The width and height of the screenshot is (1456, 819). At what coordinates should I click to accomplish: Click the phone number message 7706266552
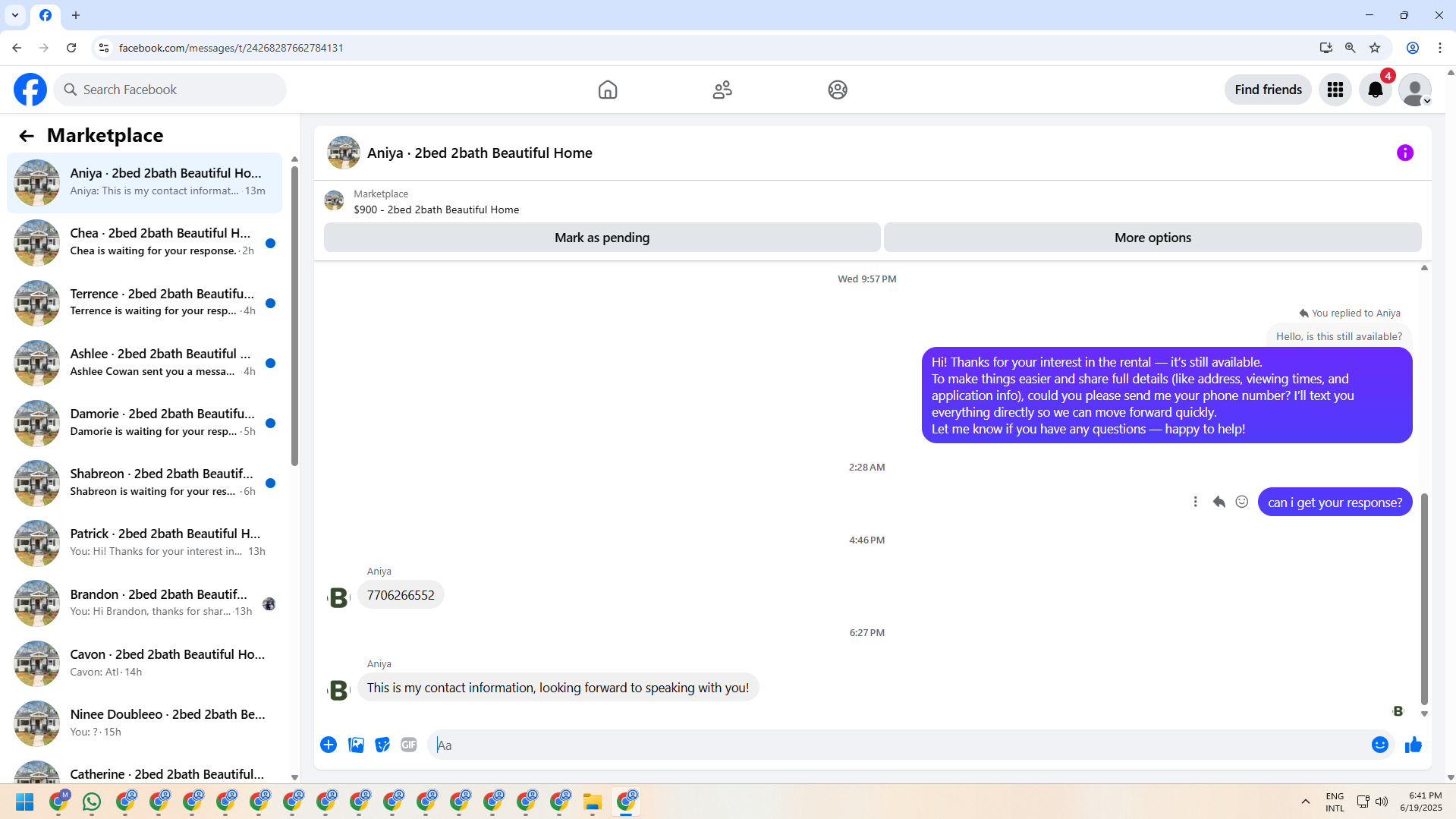click(x=401, y=595)
